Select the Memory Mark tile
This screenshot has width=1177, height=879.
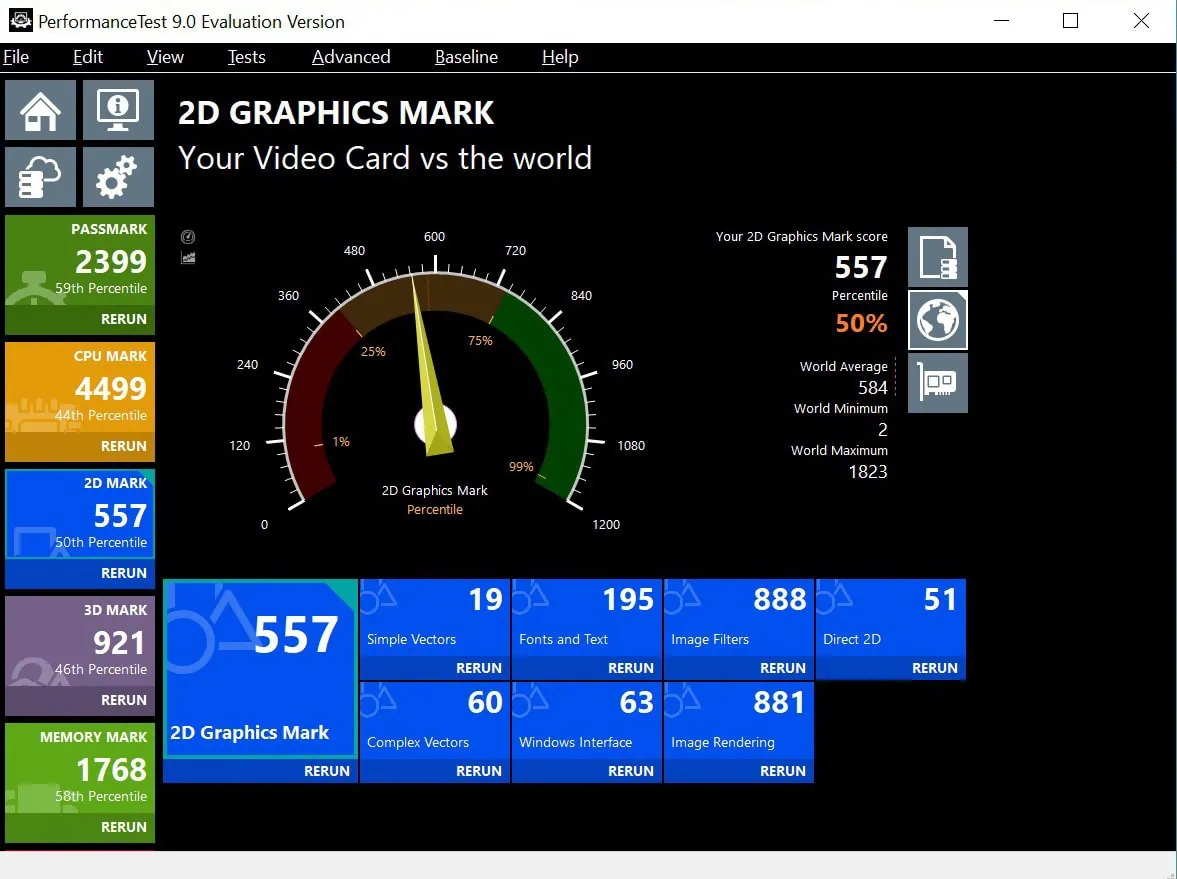tap(80, 771)
